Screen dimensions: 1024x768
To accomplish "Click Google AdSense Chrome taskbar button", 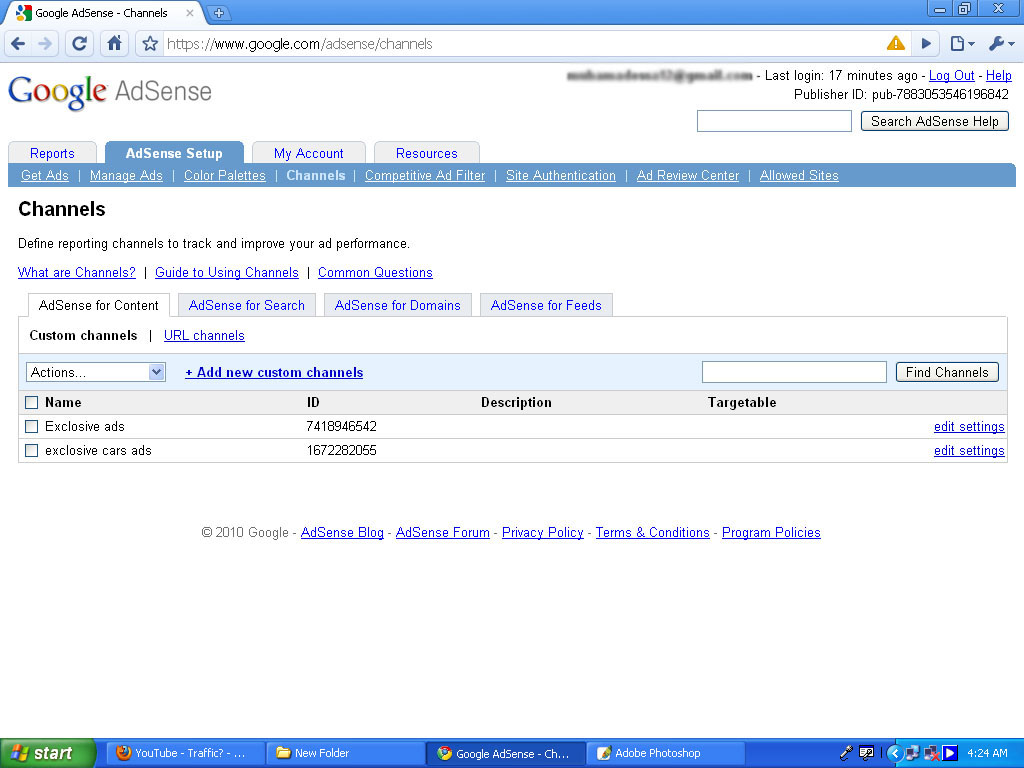I will pos(505,753).
